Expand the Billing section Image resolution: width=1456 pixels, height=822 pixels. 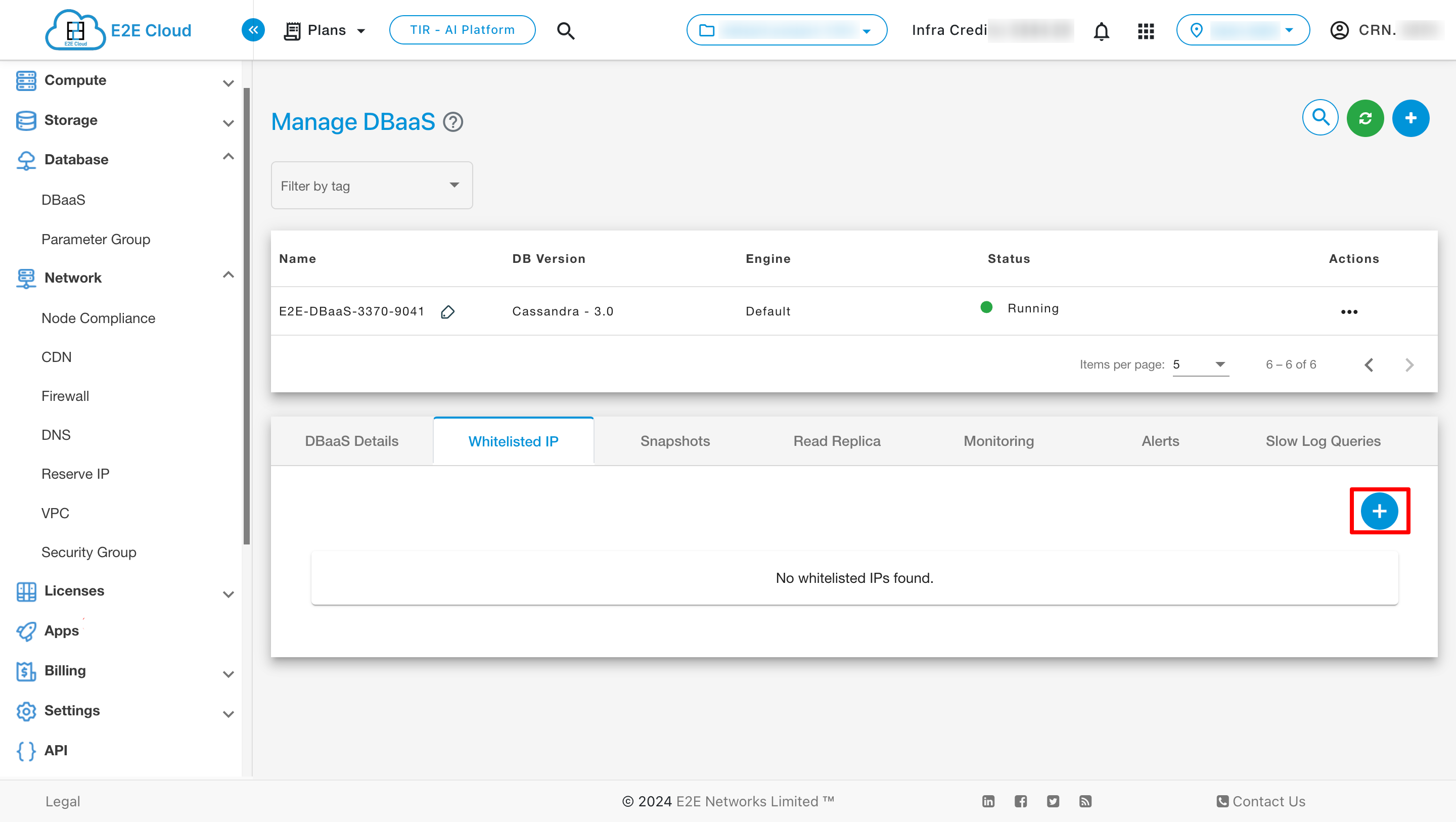(x=229, y=674)
